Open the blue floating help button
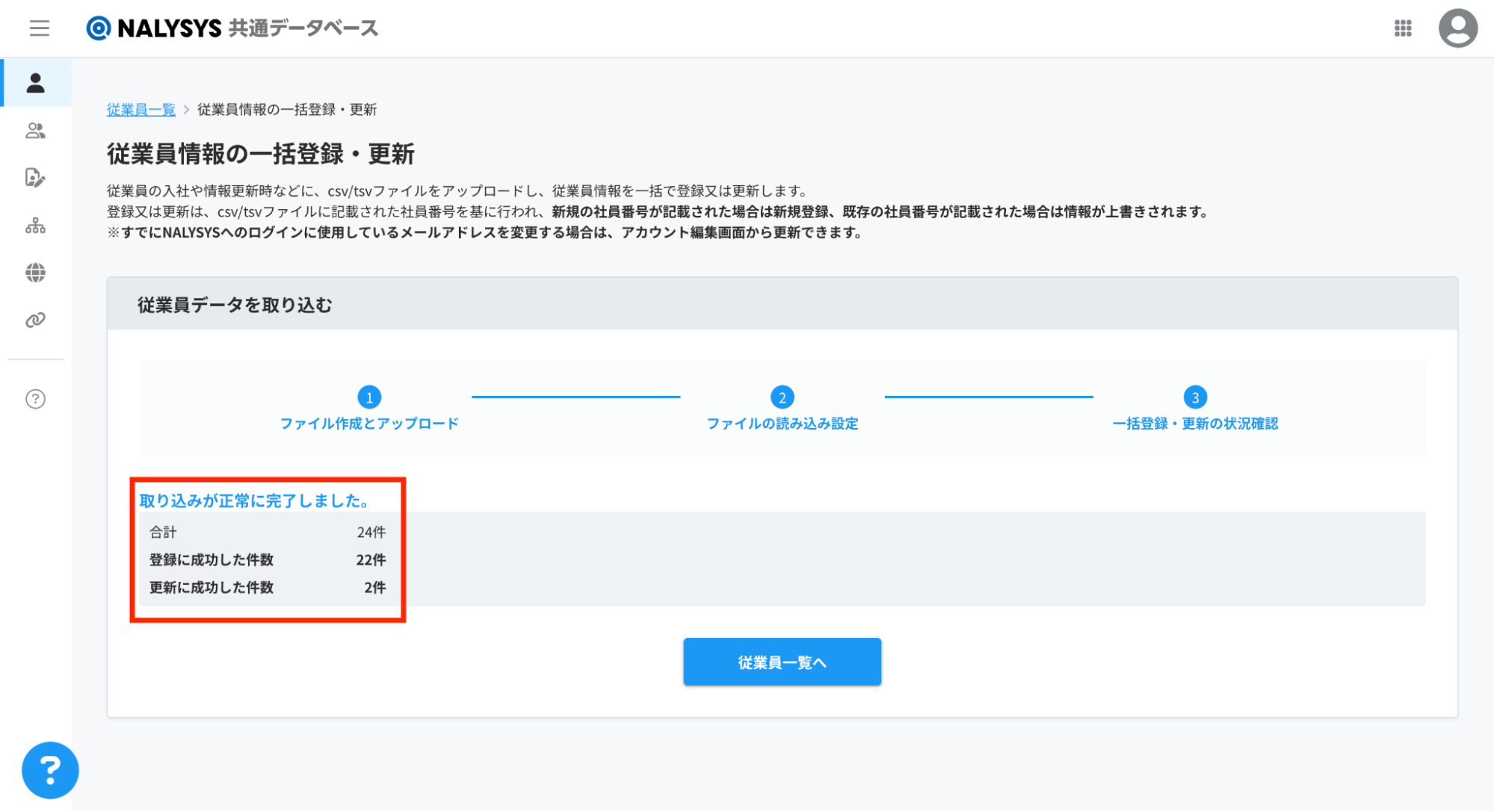 (50, 769)
